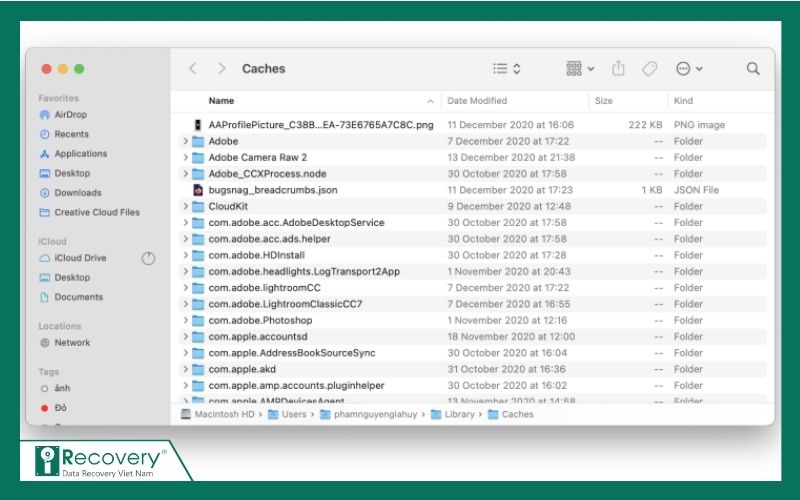The height and width of the screenshot is (500, 800).
Task: Sort by the Name column header
Action: coord(221,101)
